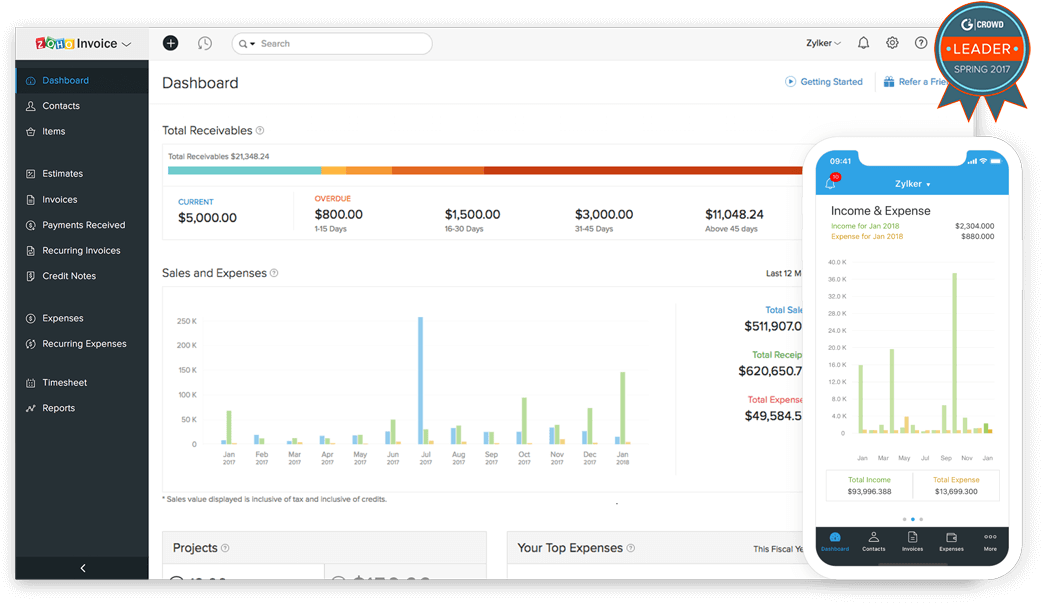
Task: Collapse the sidebar with the chevron
Action: pyautogui.click(x=82, y=568)
